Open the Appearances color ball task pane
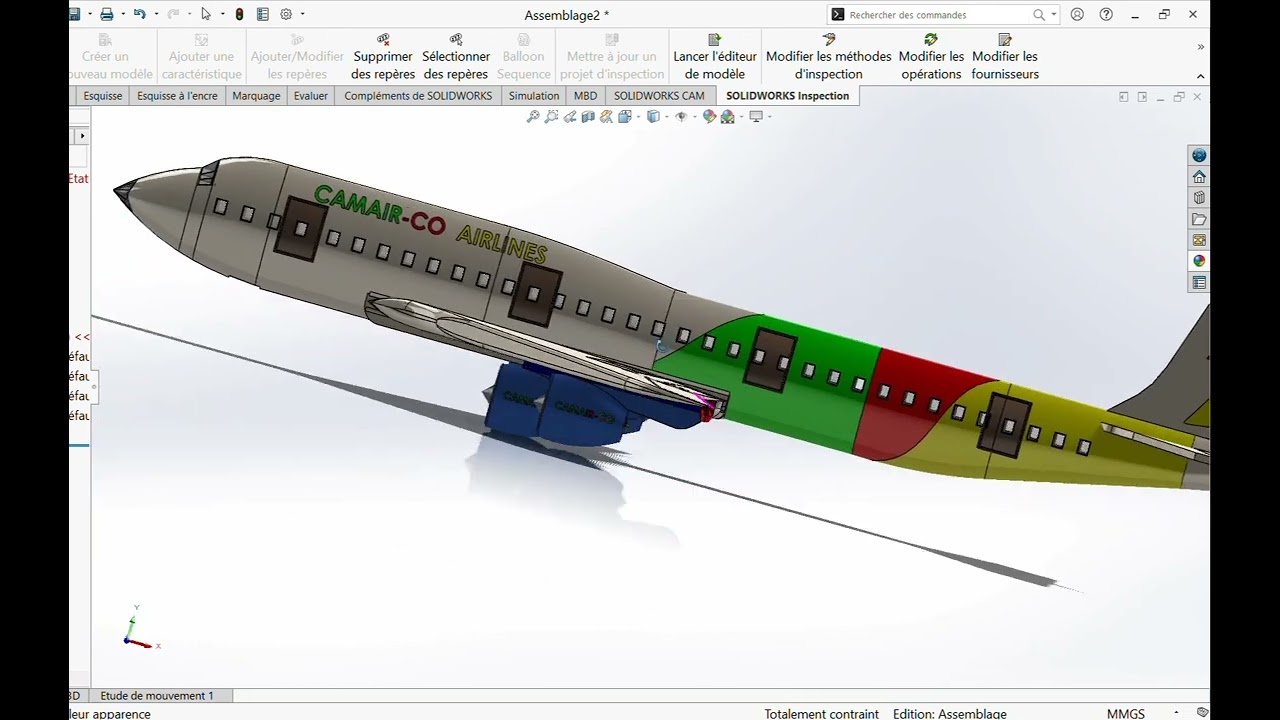The width and height of the screenshot is (1280, 720). point(1199,261)
